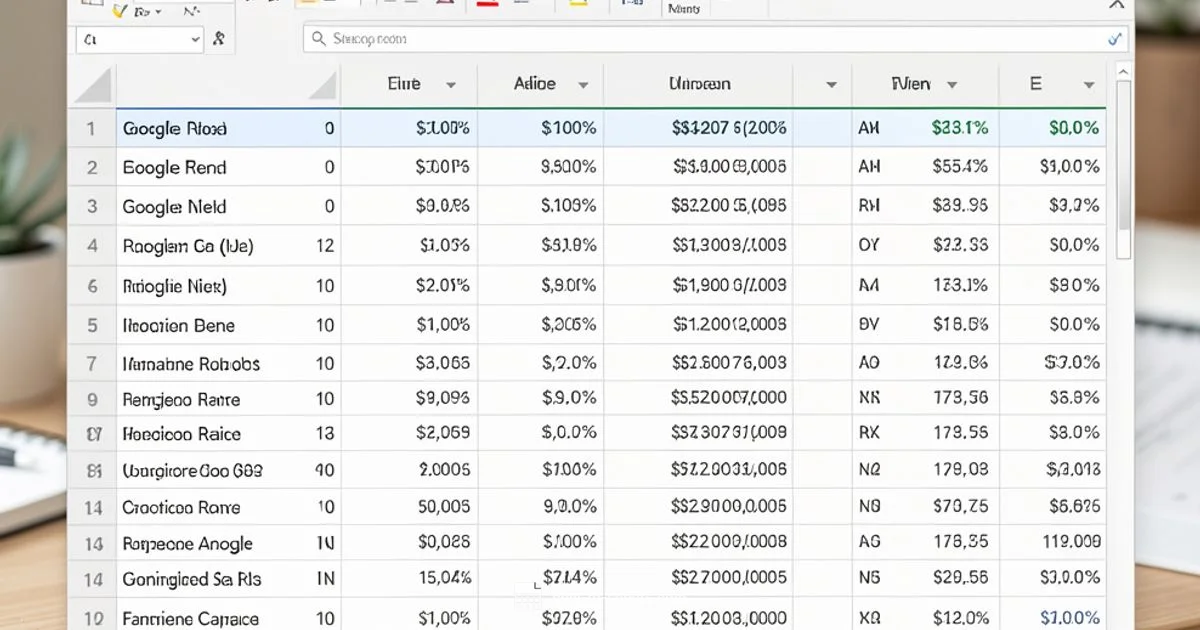Select row 1 by clicking its row header
This screenshot has height=630, width=1200.
pos(91,128)
